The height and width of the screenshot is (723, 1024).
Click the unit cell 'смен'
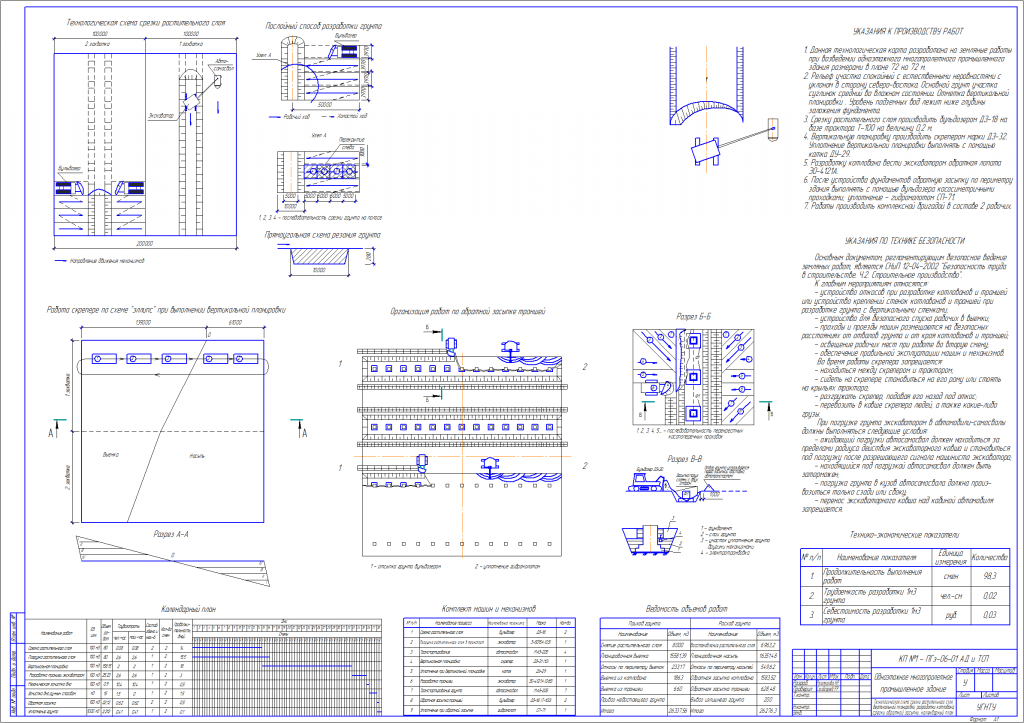(950, 577)
